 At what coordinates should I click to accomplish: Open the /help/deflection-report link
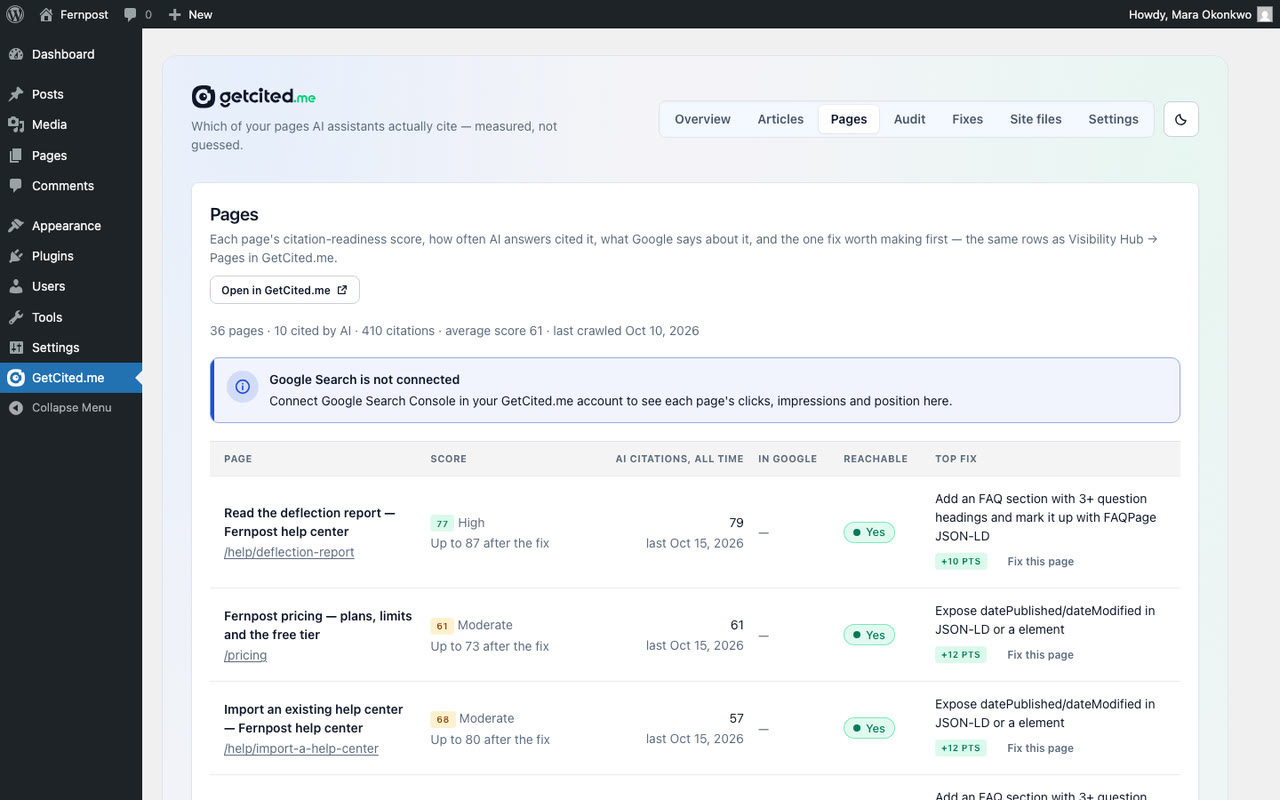[289, 552]
